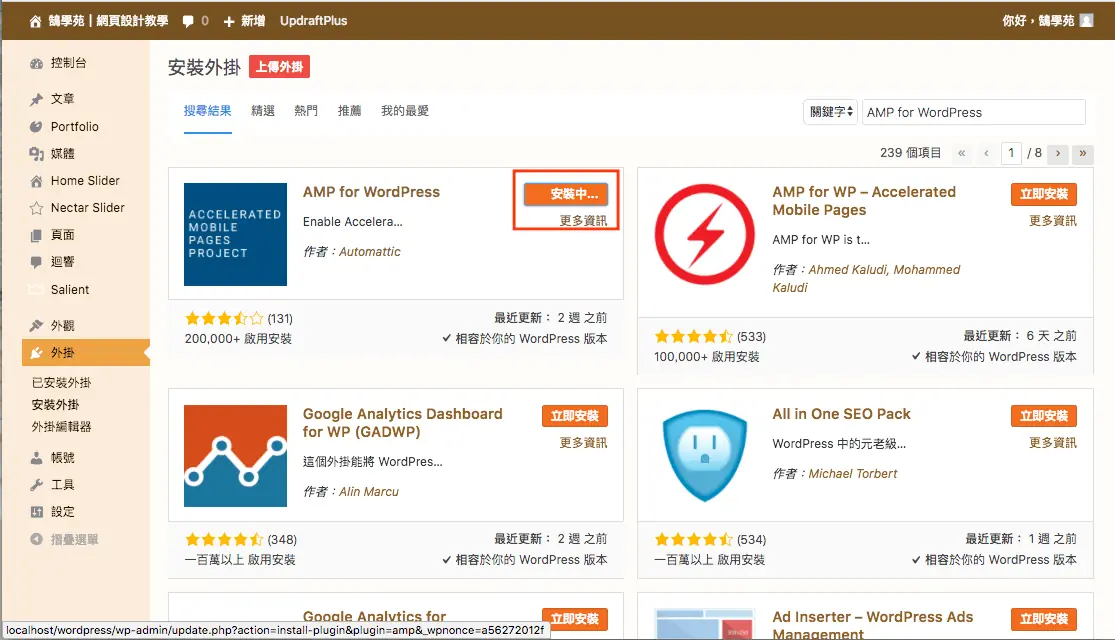Click the 上傳外掛 upload button
The image size is (1115, 640).
279,67
